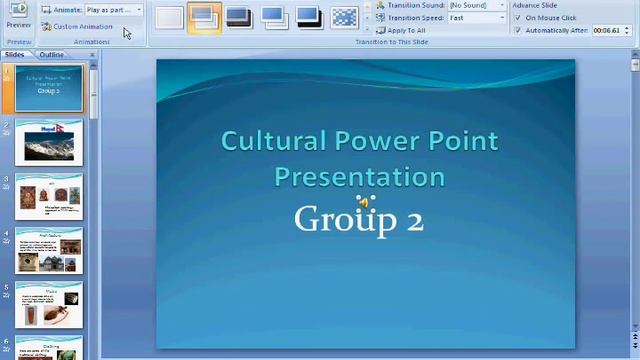Viewport: 640px width, 360px height.
Task: Click the Group 2 subtitle text
Action: pos(359,220)
